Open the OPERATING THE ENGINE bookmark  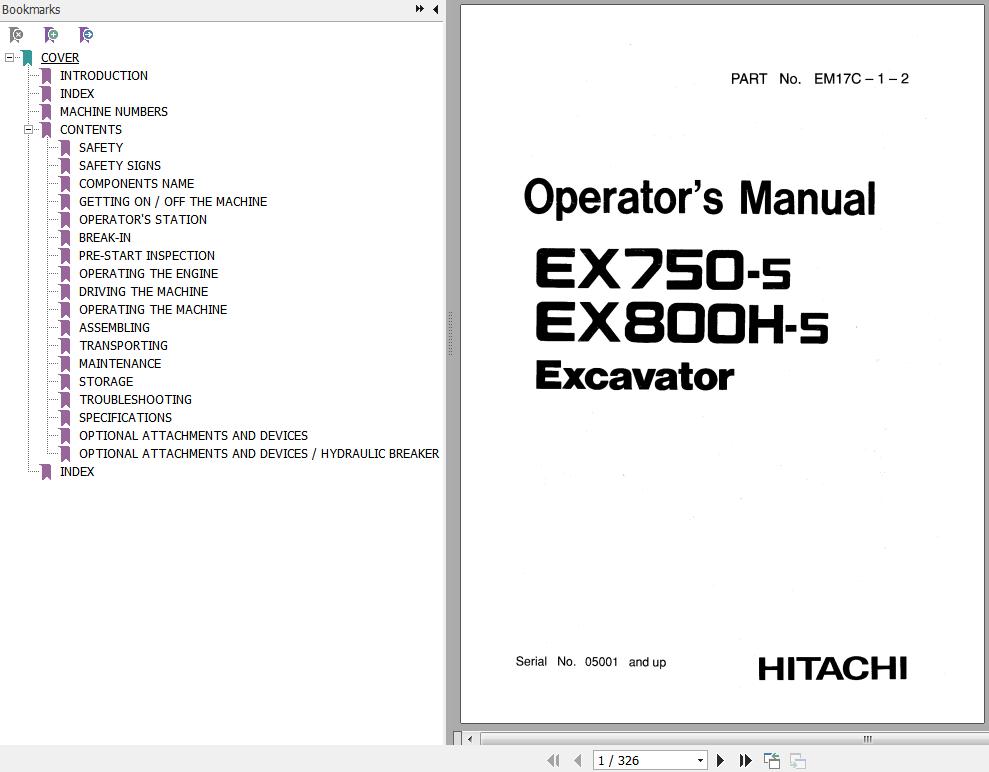[148, 273]
